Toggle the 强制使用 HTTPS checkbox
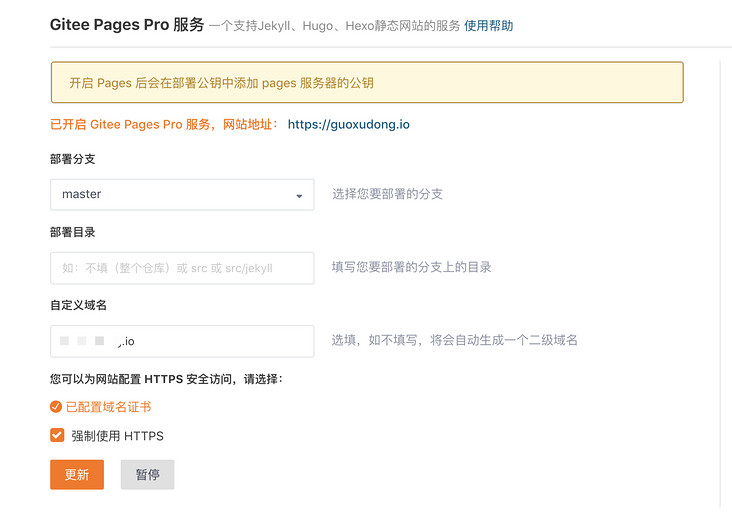Viewport: 732px width, 531px height. [57, 435]
